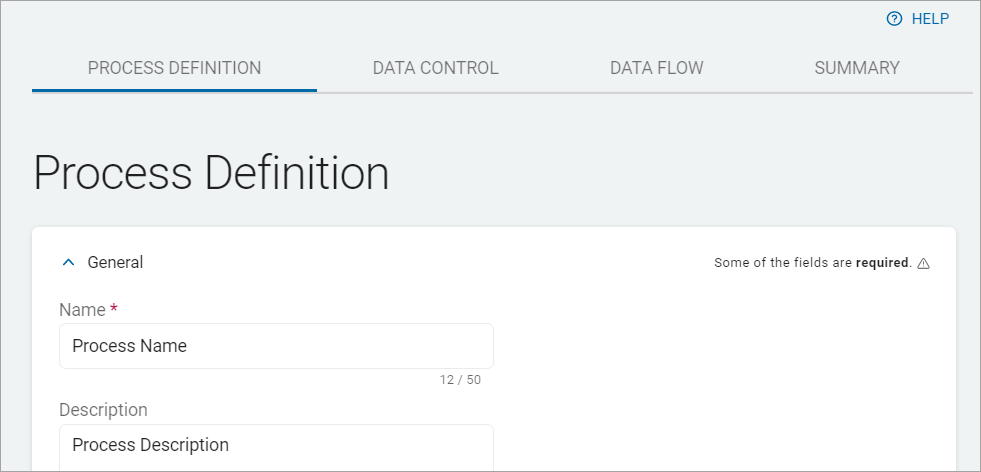Click the General section title
981x472 pixels.
coord(115,263)
